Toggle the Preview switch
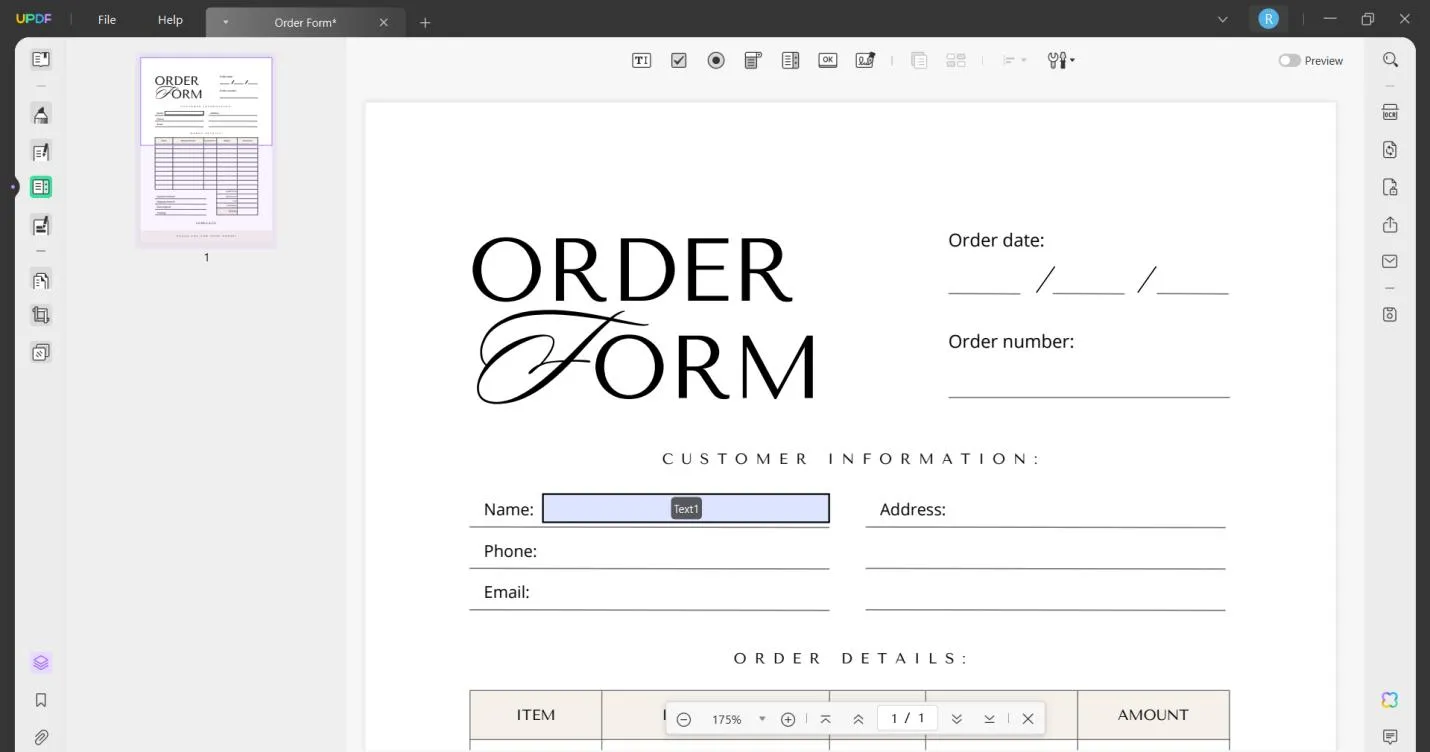This screenshot has height=752, width=1430. 1289,61
